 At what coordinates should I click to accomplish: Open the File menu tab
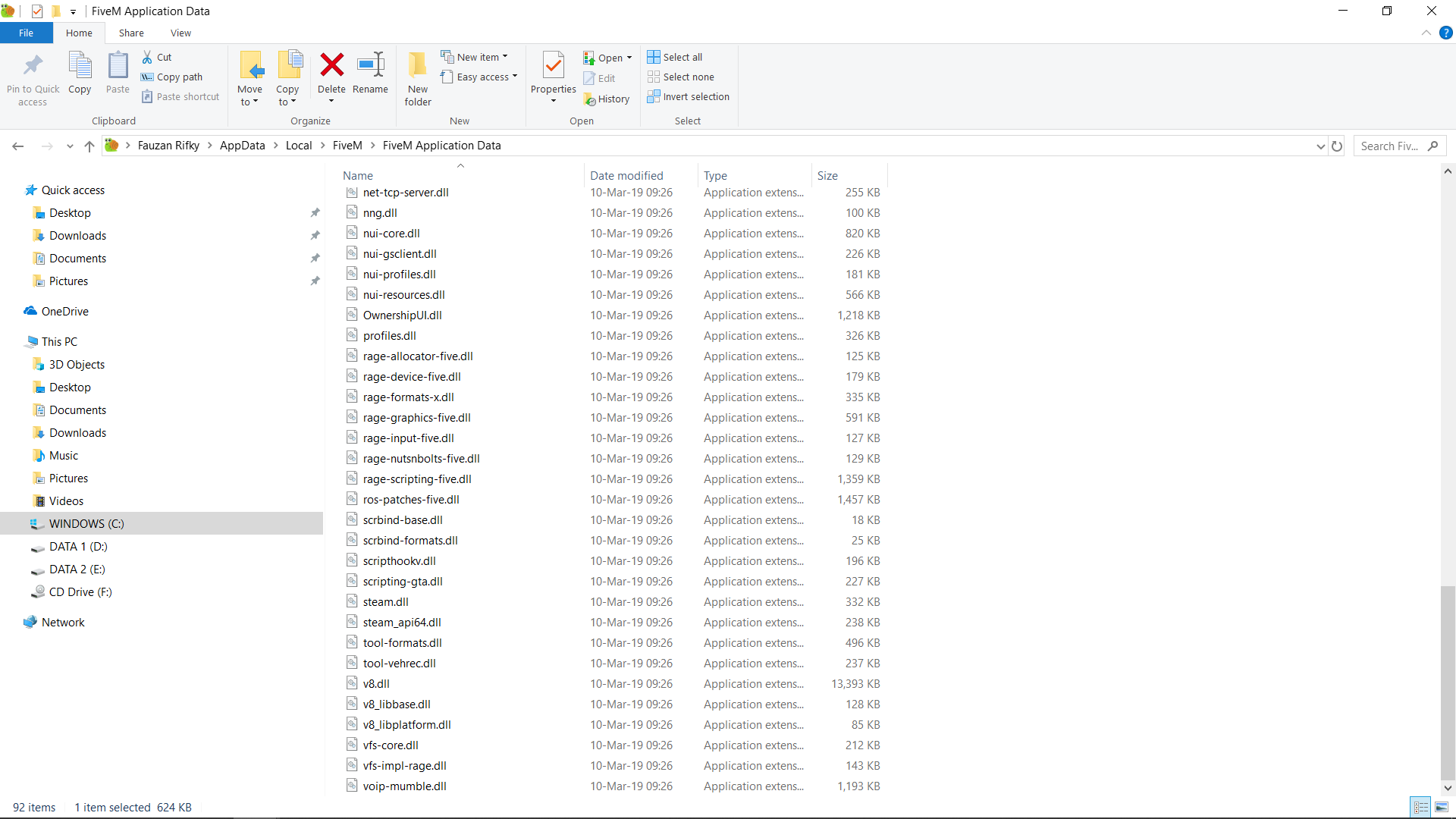(x=26, y=33)
